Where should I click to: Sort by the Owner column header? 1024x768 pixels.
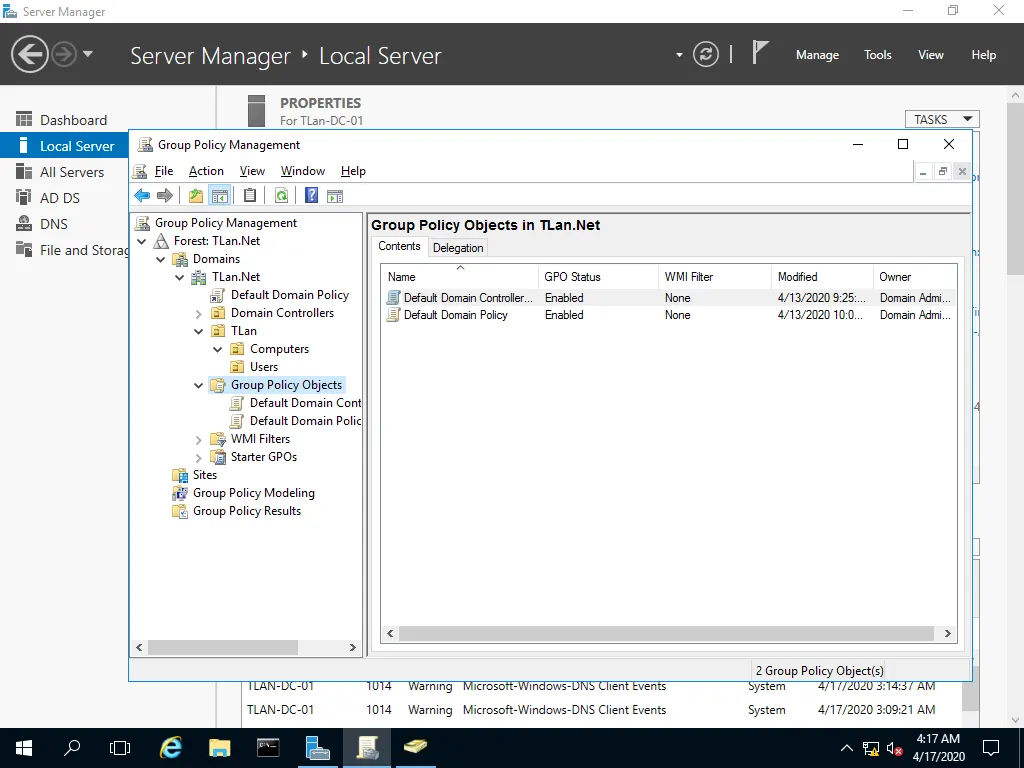click(x=915, y=277)
